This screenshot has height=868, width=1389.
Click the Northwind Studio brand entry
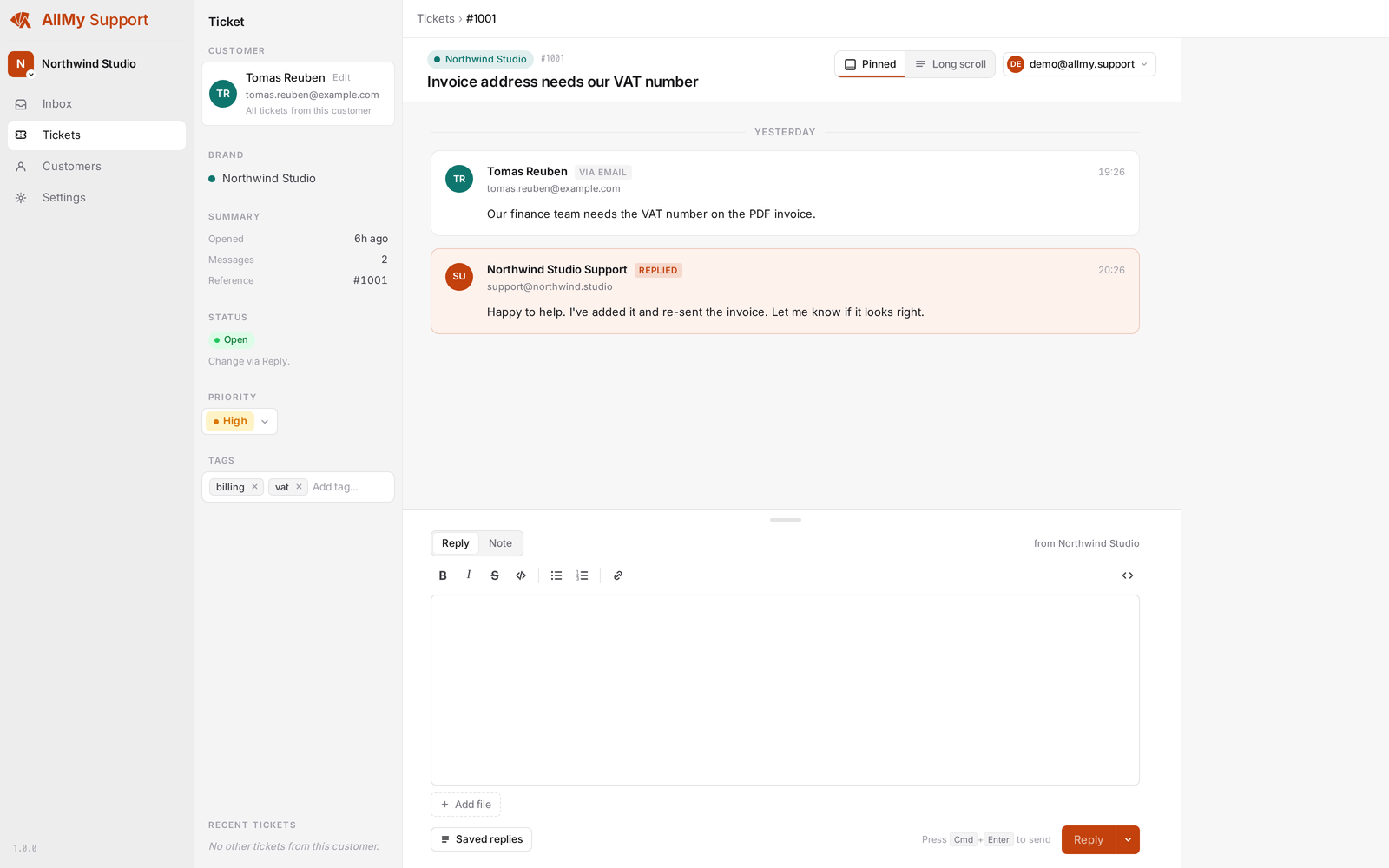click(x=261, y=179)
